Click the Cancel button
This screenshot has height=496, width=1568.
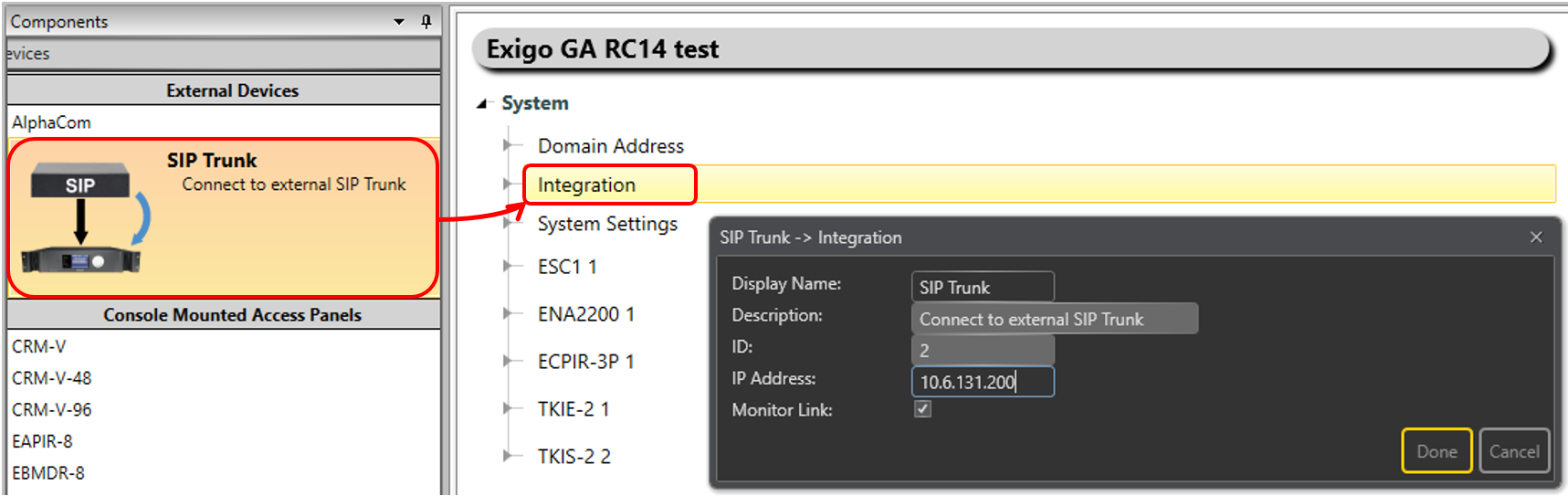pos(1513,451)
